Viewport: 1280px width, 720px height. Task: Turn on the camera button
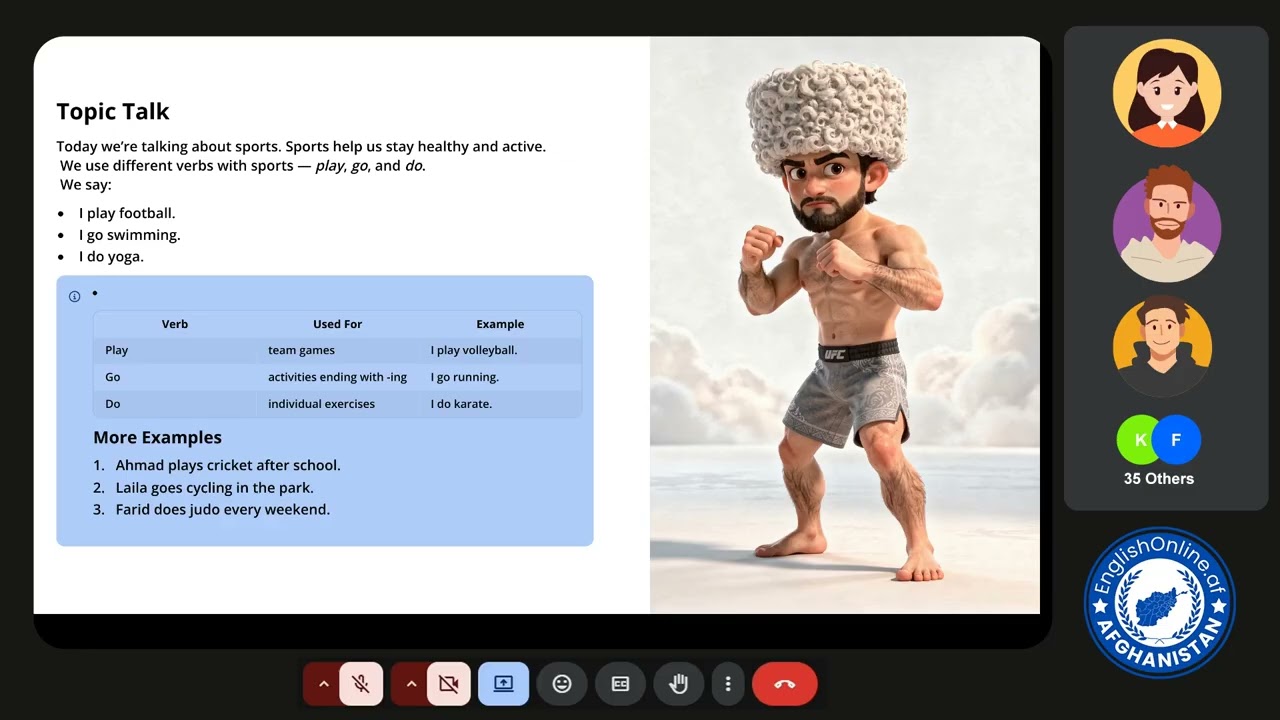point(449,684)
